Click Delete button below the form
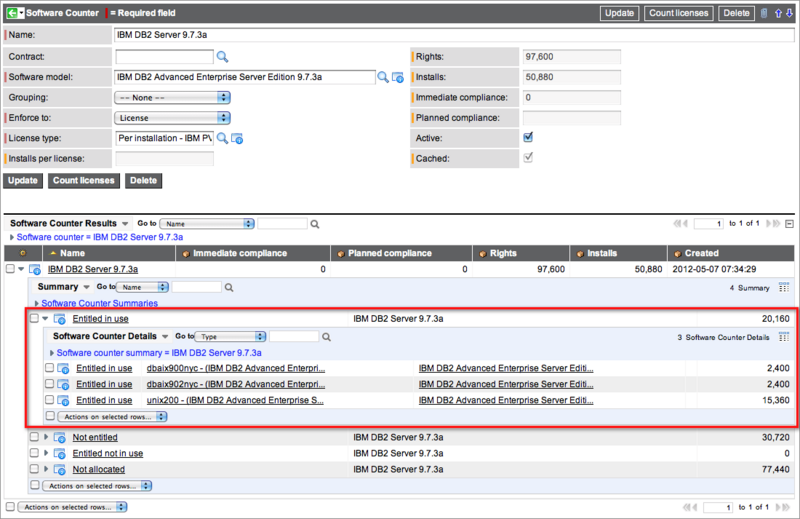The width and height of the screenshot is (800, 519). tap(143, 181)
